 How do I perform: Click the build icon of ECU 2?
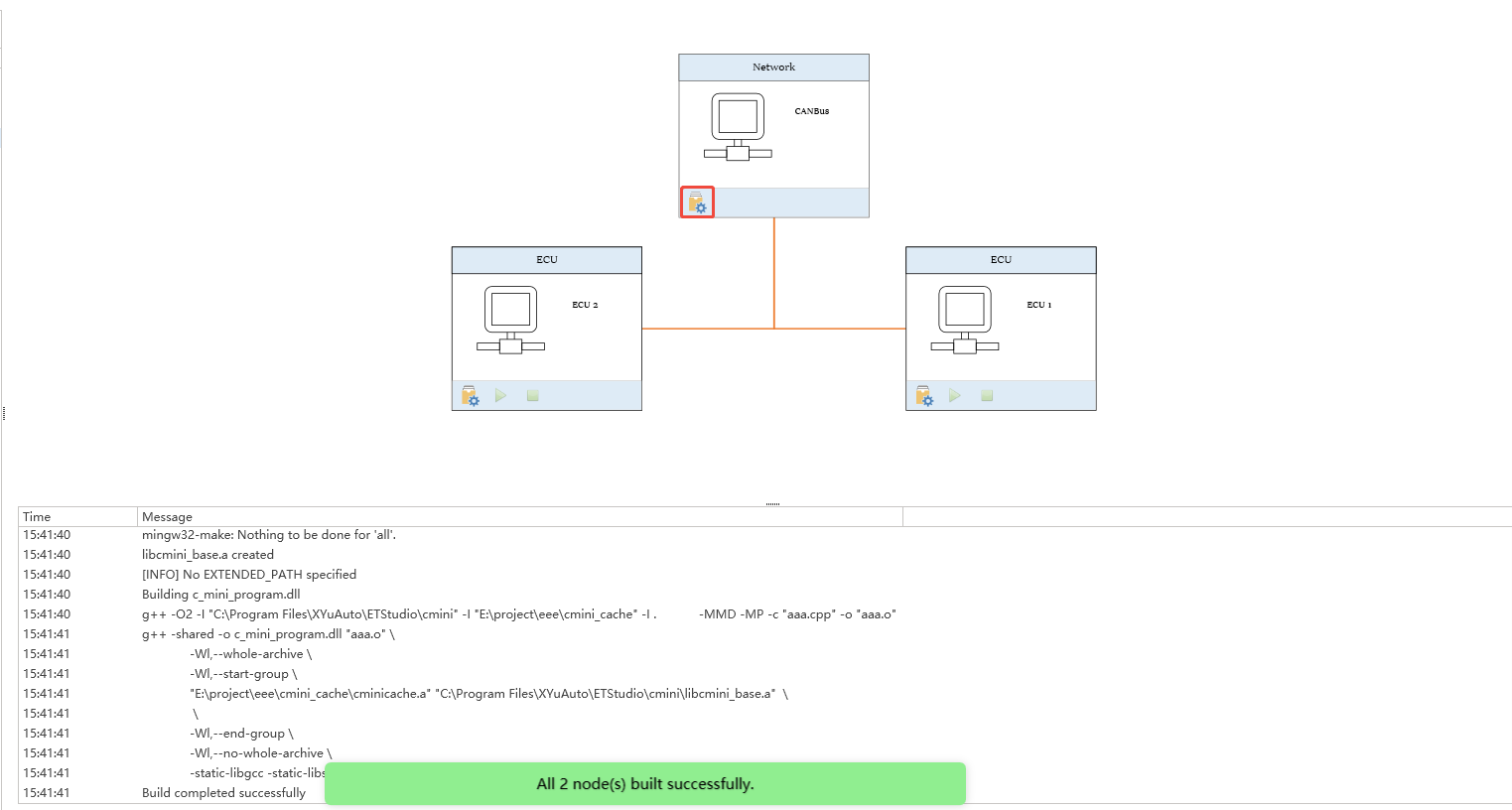coord(471,396)
